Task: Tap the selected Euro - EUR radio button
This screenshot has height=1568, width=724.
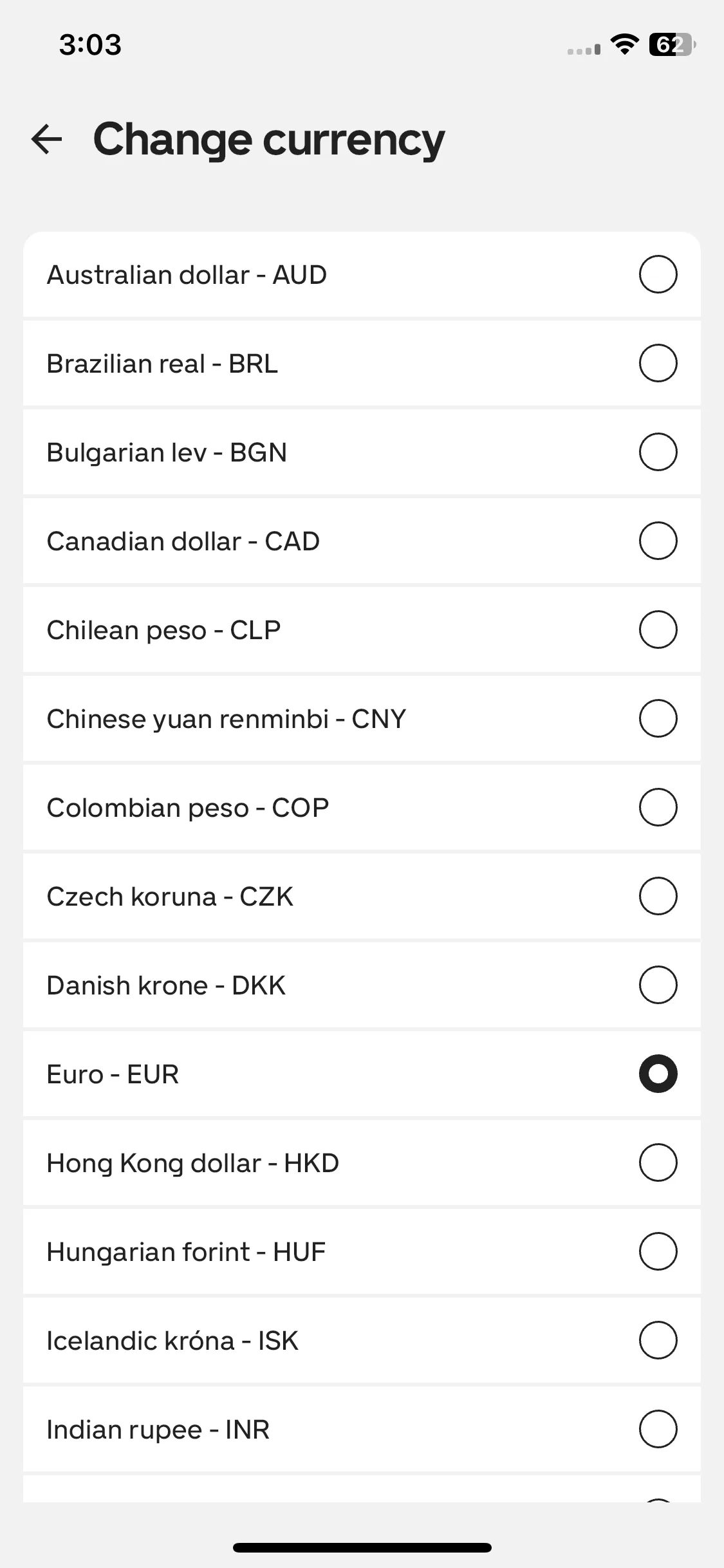Action: pyautogui.click(x=658, y=1074)
